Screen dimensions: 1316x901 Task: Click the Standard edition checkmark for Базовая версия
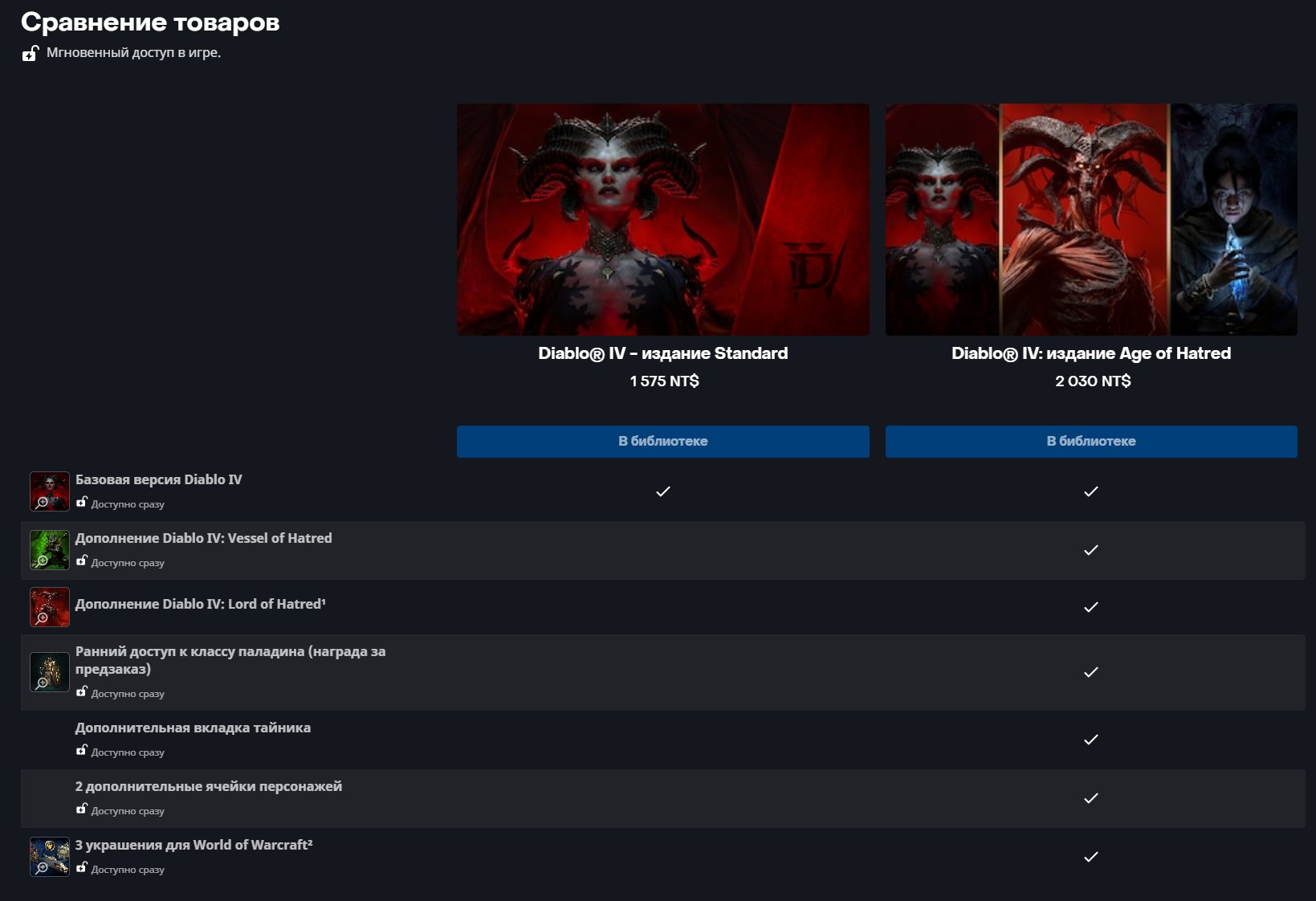(662, 491)
